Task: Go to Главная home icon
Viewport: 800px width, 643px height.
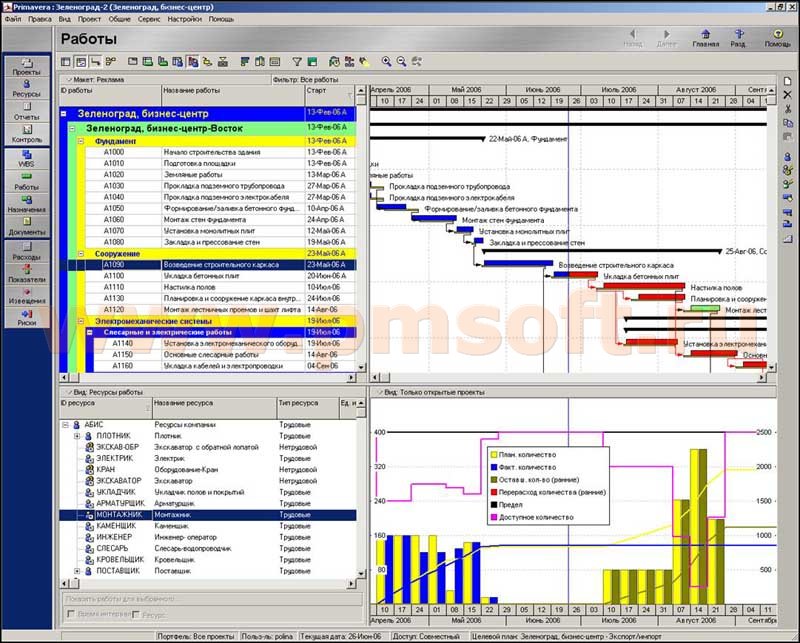Action: click(x=706, y=38)
